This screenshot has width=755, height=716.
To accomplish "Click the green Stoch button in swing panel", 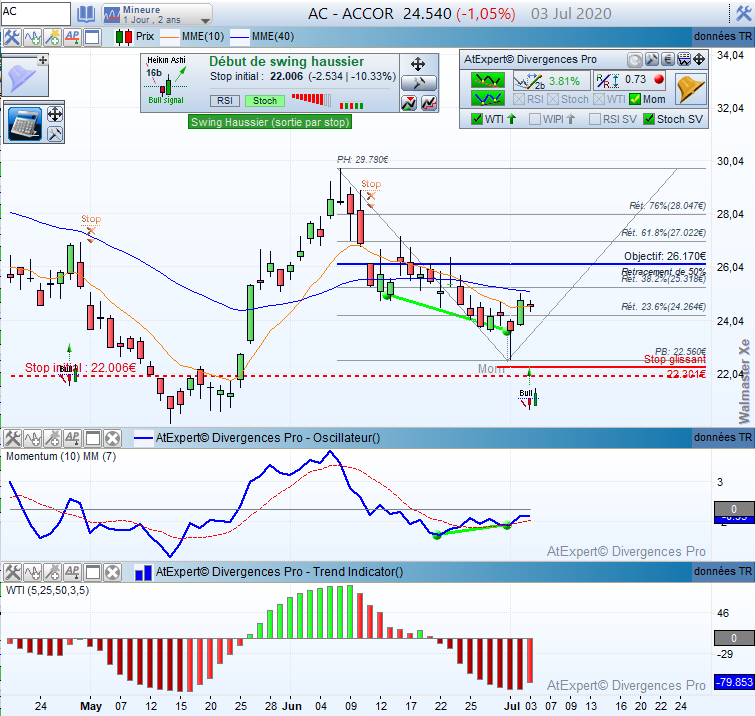I will pyautogui.click(x=265, y=101).
